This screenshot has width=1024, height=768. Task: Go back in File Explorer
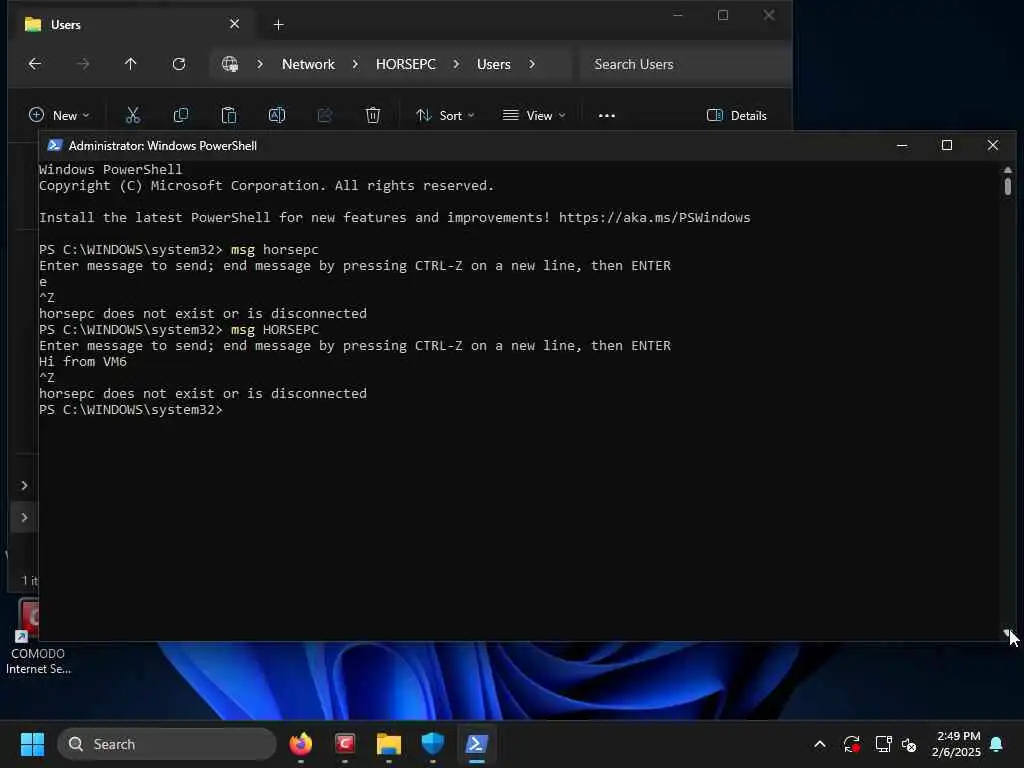(35, 64)
